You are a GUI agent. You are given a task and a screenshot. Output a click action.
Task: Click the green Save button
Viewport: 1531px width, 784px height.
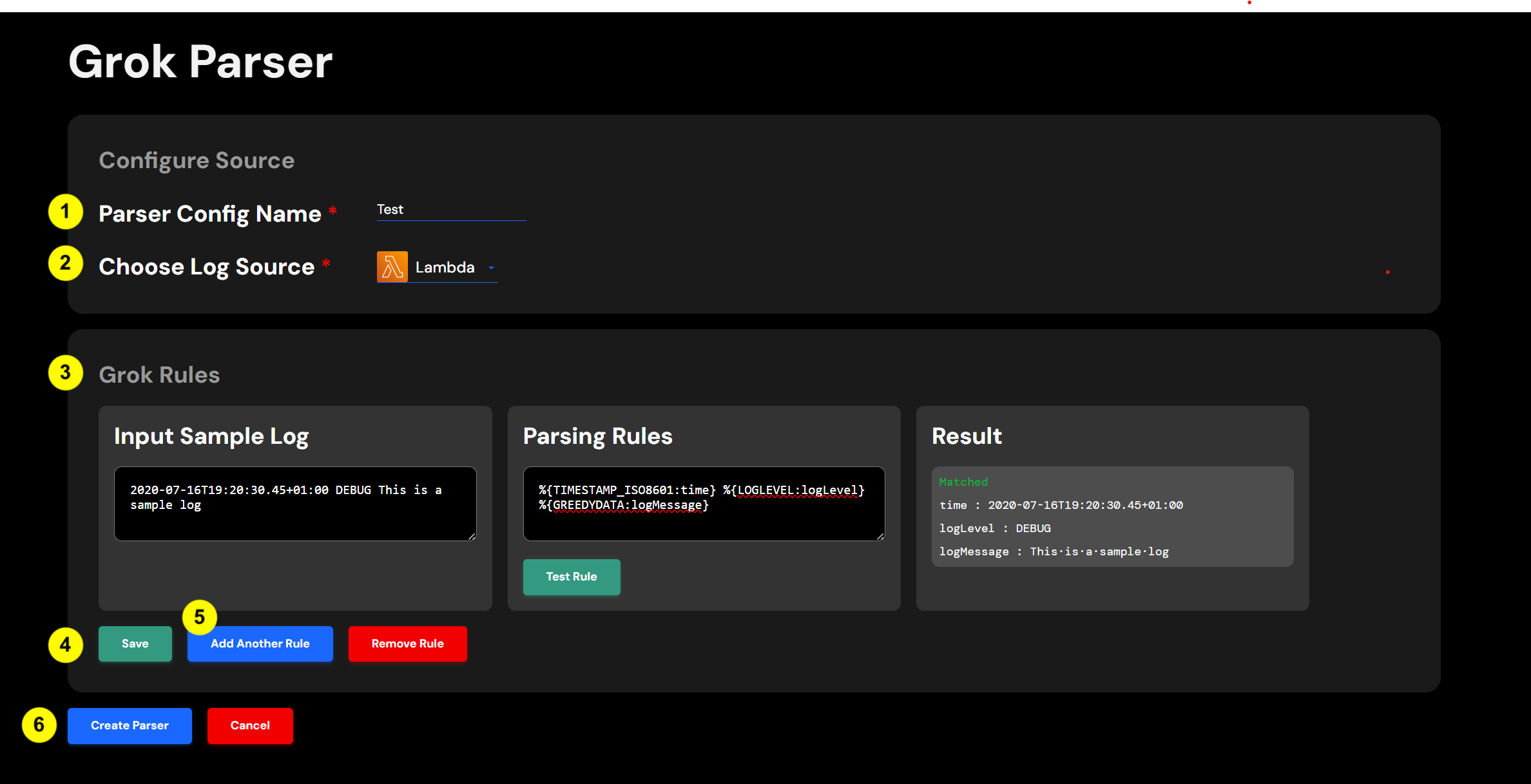(x=135, y=644)
